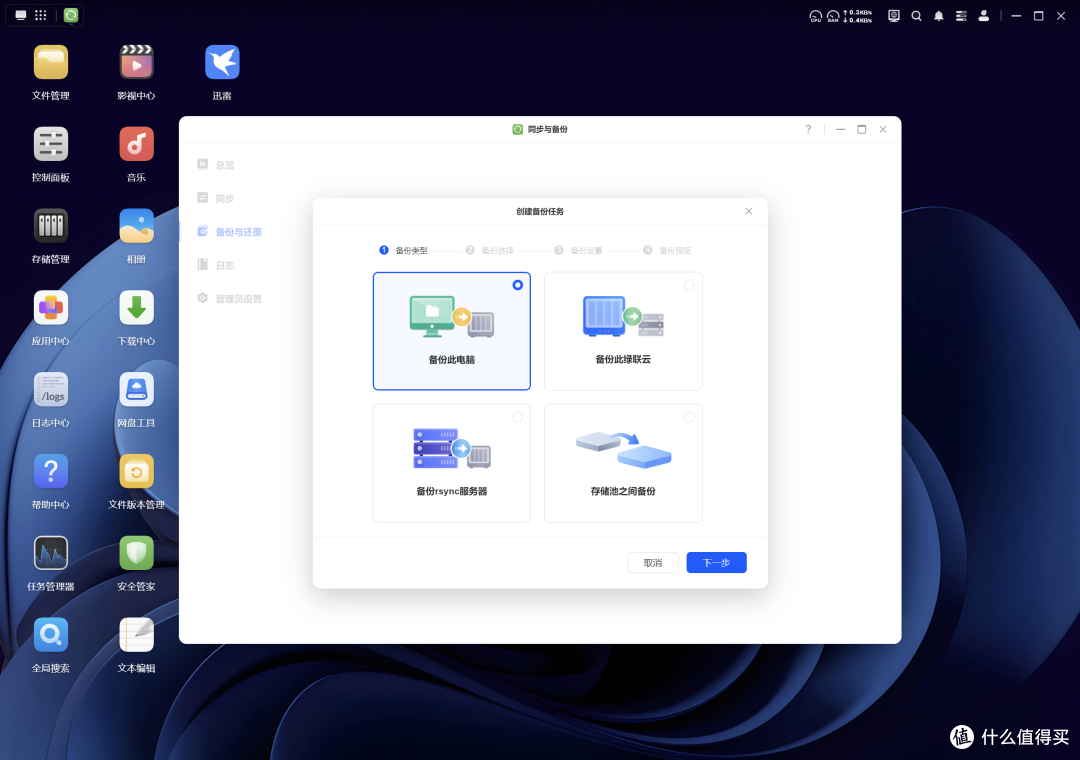Click the desktop view icon in top bar
Viewport: 1080px width, 760px height.
pos(21,15)
